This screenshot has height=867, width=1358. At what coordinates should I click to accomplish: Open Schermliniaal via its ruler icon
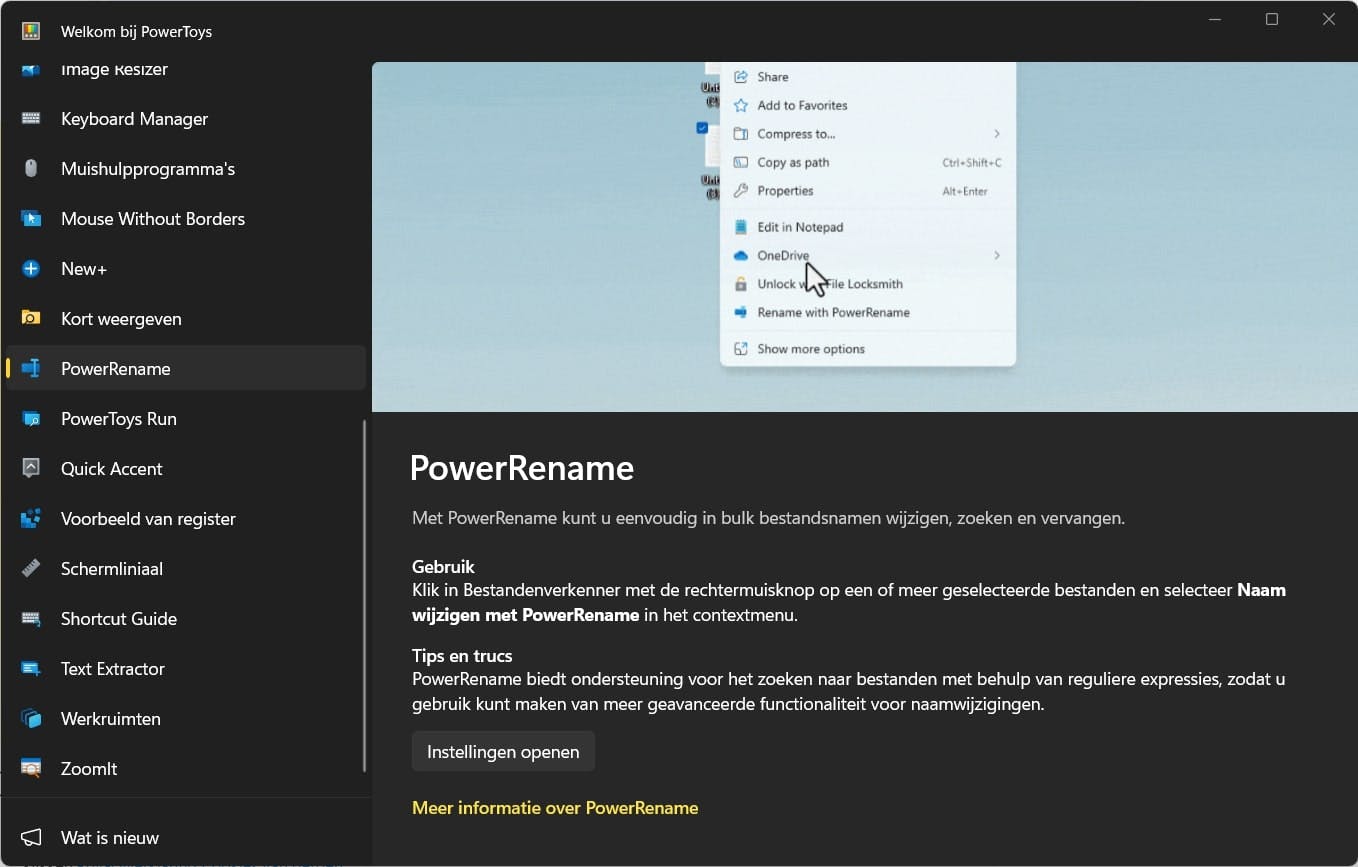click(31, 569)
